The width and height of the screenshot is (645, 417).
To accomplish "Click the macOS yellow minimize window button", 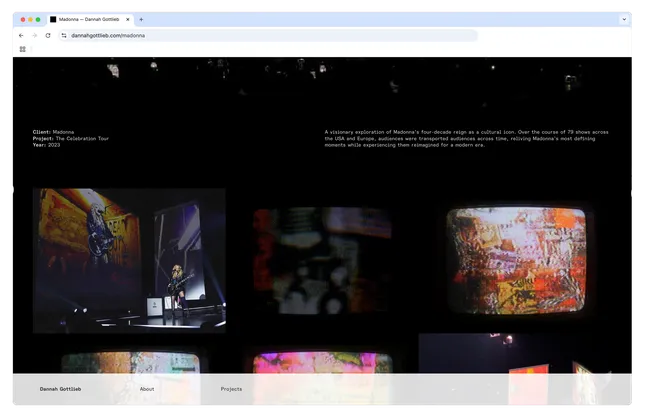I will (30, 19).
